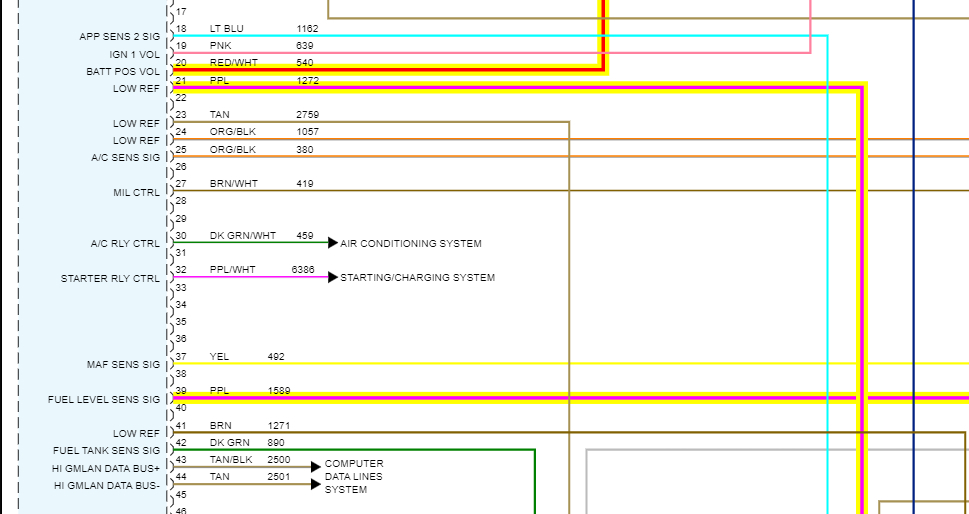Click the DK GRN text at pin 42
Image resolution: width=969 pixels, height=514 pixels.
[230, 442]
